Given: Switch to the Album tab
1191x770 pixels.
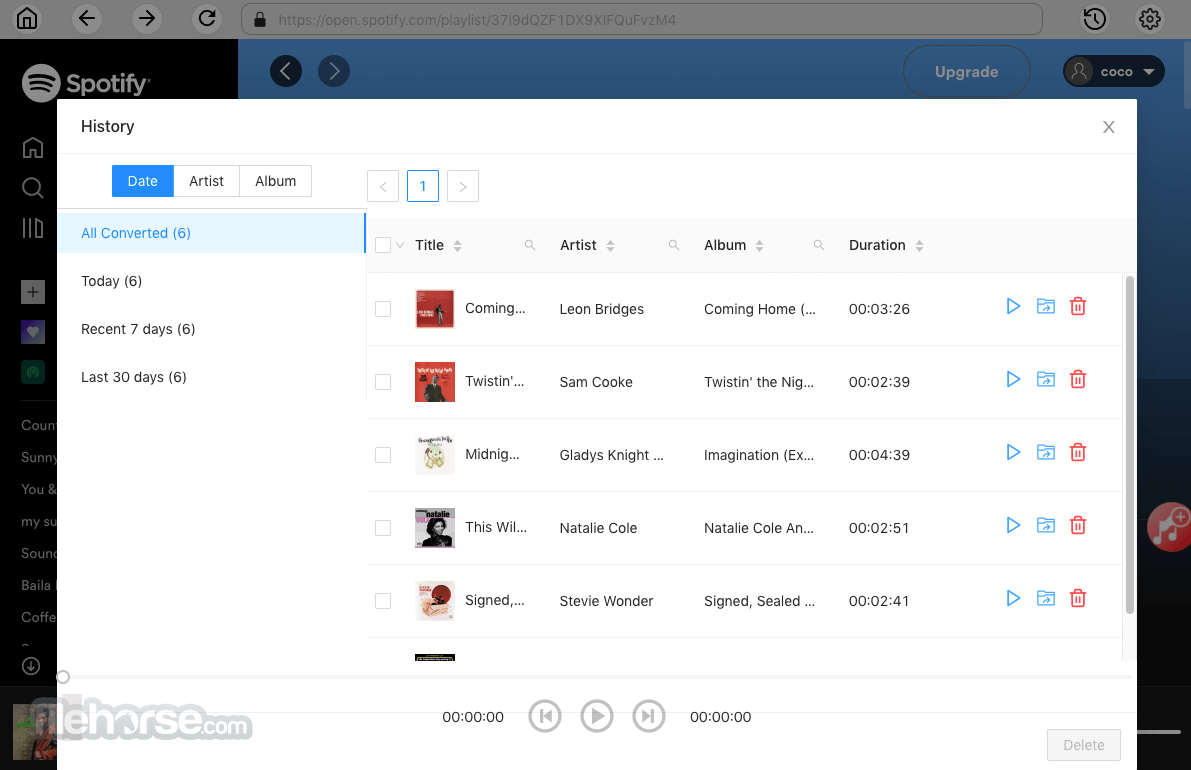Looking at the screenshot, I should [276, 181].
